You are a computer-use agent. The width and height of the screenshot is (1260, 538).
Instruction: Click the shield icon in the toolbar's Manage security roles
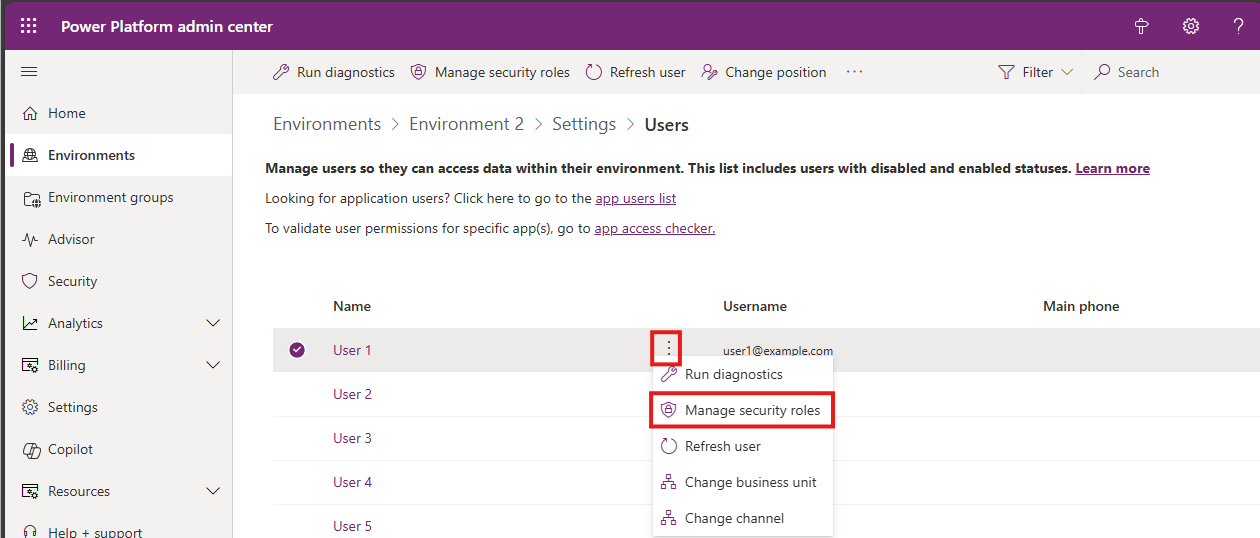click(x=419, y=72)
